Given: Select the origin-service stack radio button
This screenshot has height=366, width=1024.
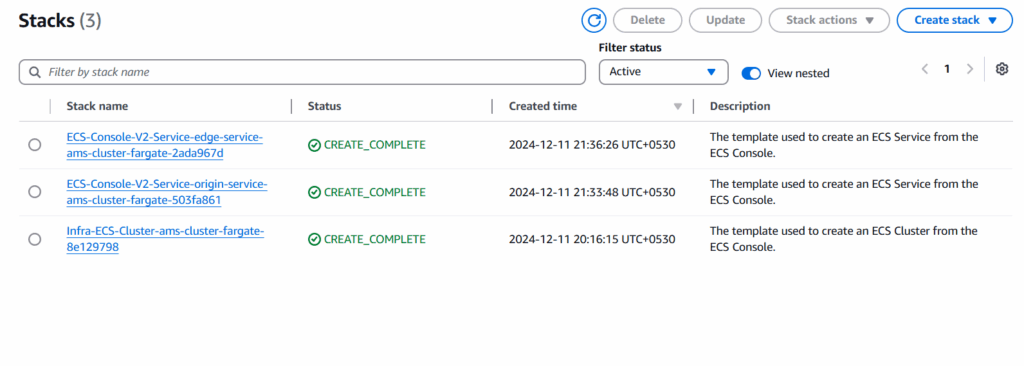Looking at the screenshot, I should click(x=35, y=192).
